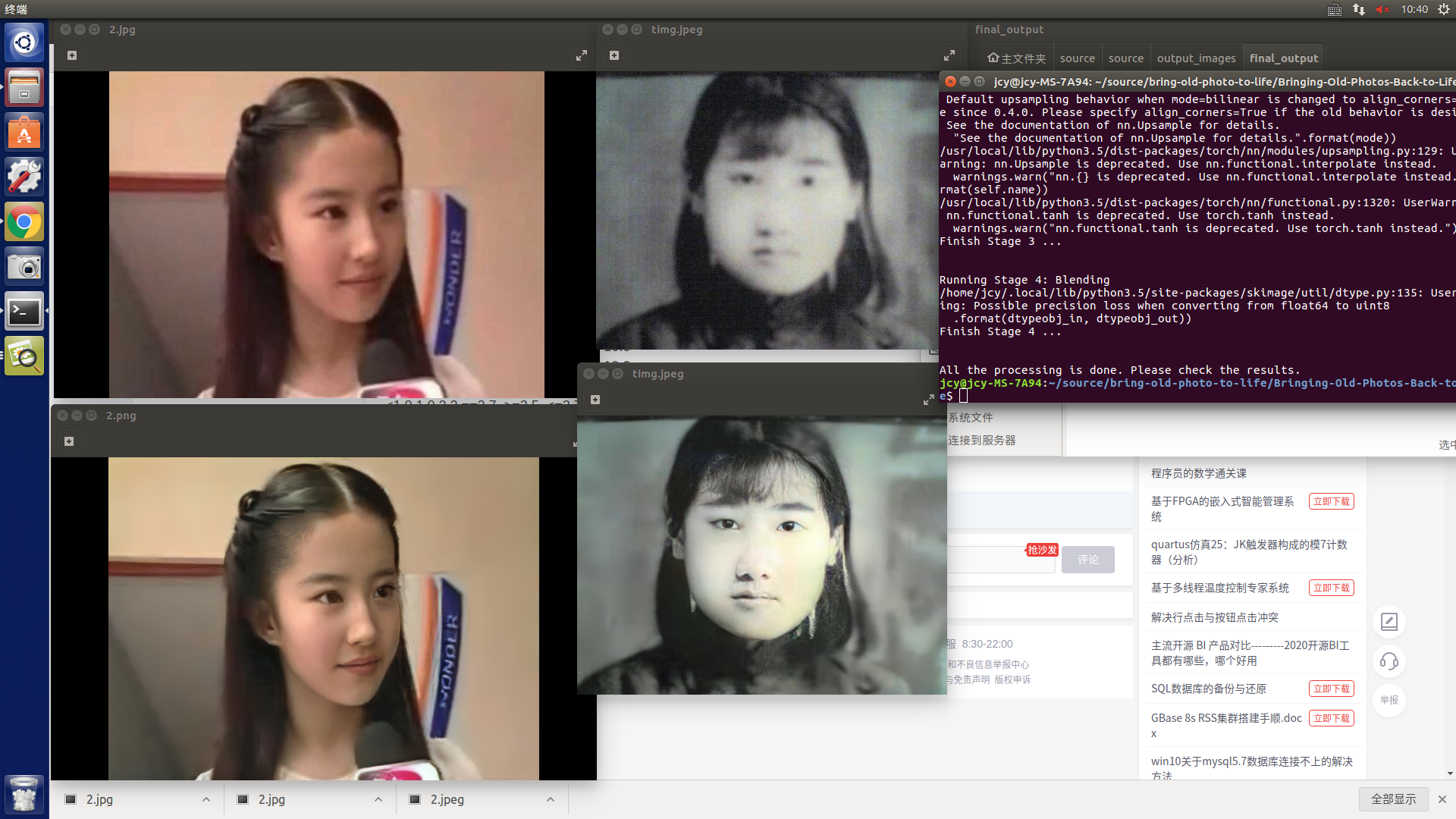
Task: Click 连接到服务器 in the file manager sidebar
Action: click(981, 441)
